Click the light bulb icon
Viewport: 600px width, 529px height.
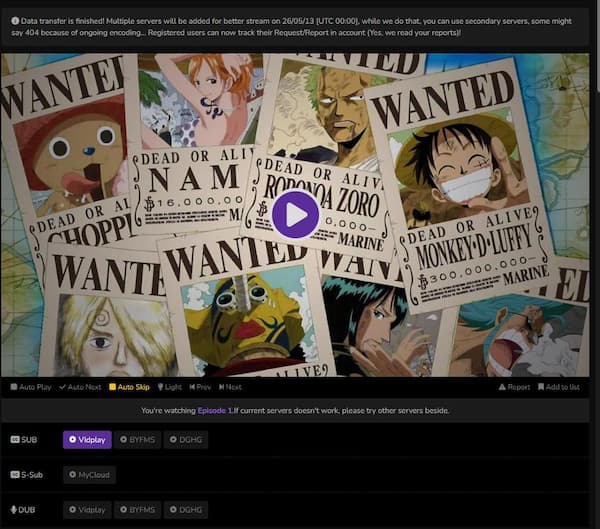tap(160, 387)
